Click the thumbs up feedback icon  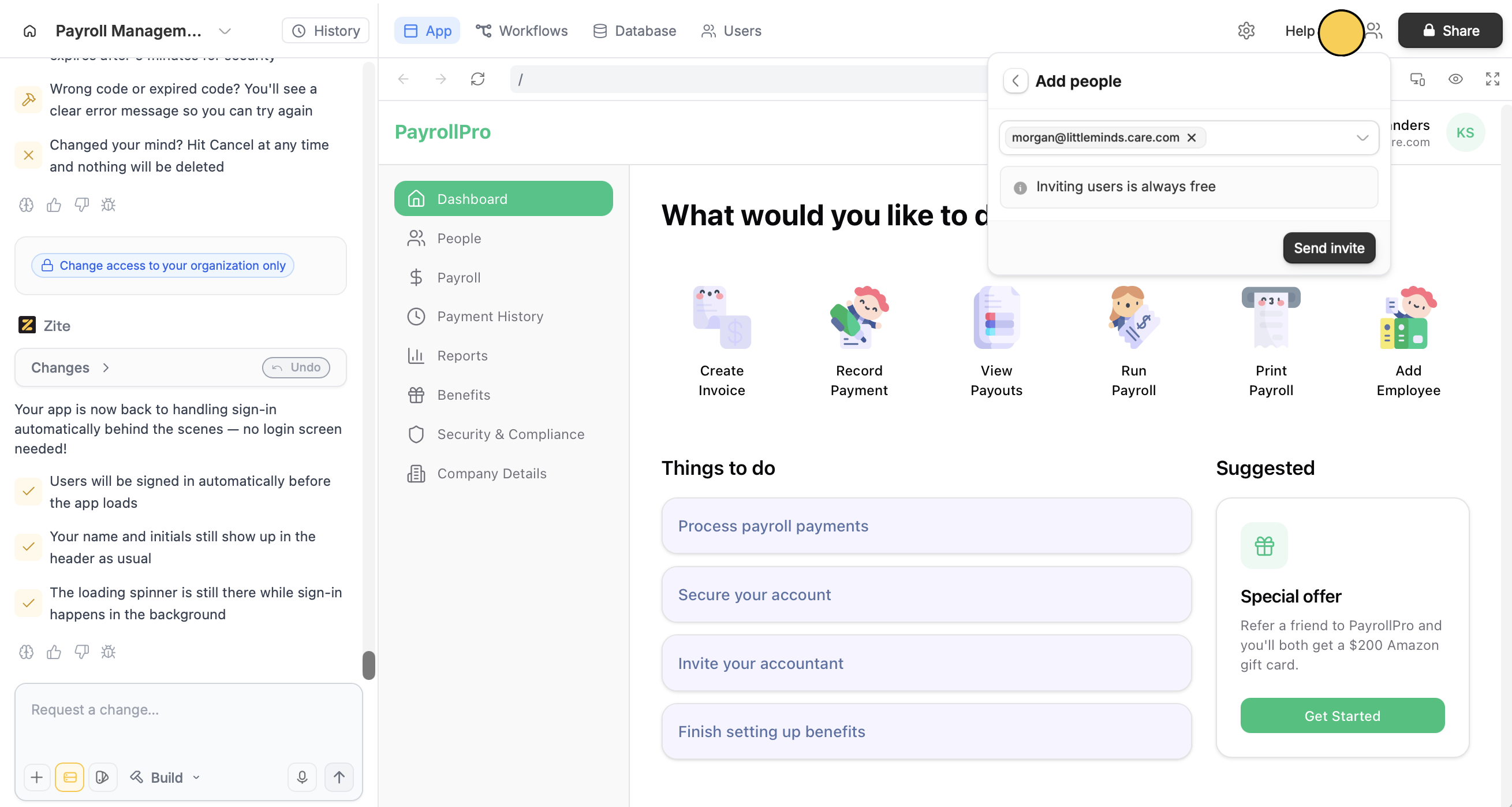coord(54,652)
